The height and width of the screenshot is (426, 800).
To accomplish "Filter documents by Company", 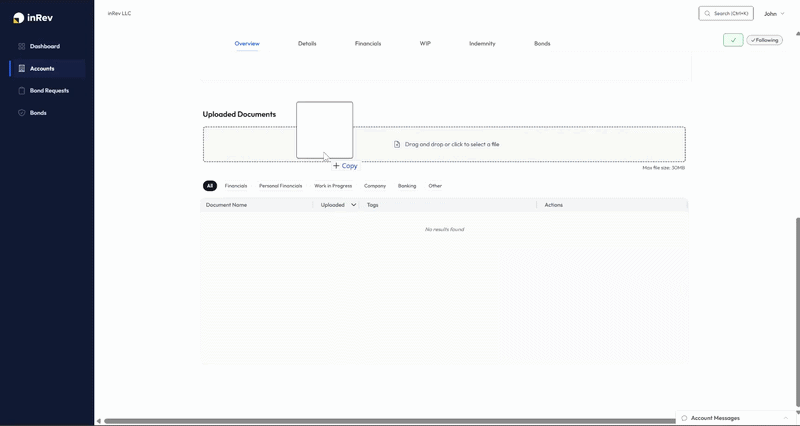I will coord(375,186).
